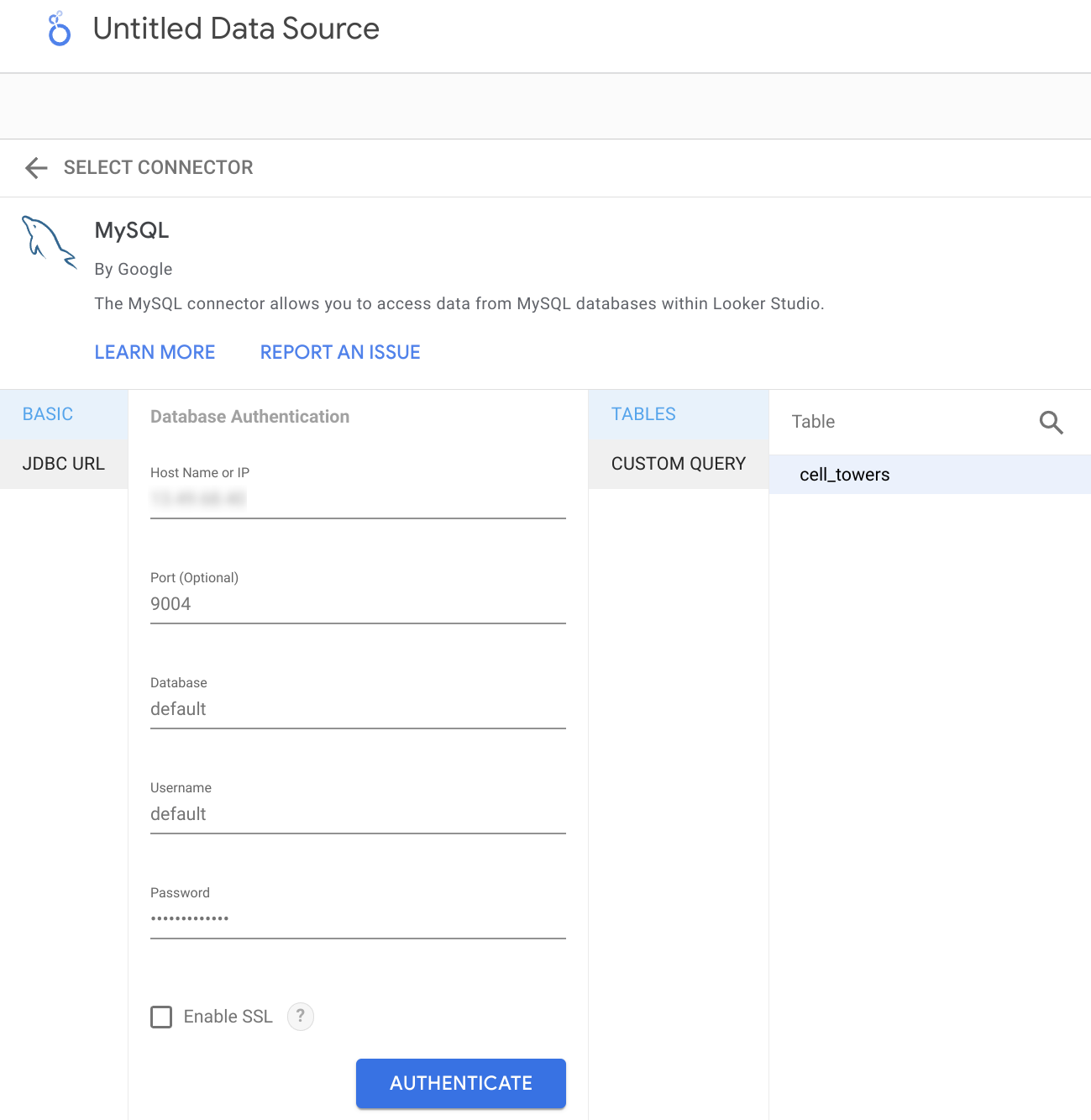Click the Port field showing 9004
The width and height of the screenshot is (1091, 1120).
coord(357,604)
